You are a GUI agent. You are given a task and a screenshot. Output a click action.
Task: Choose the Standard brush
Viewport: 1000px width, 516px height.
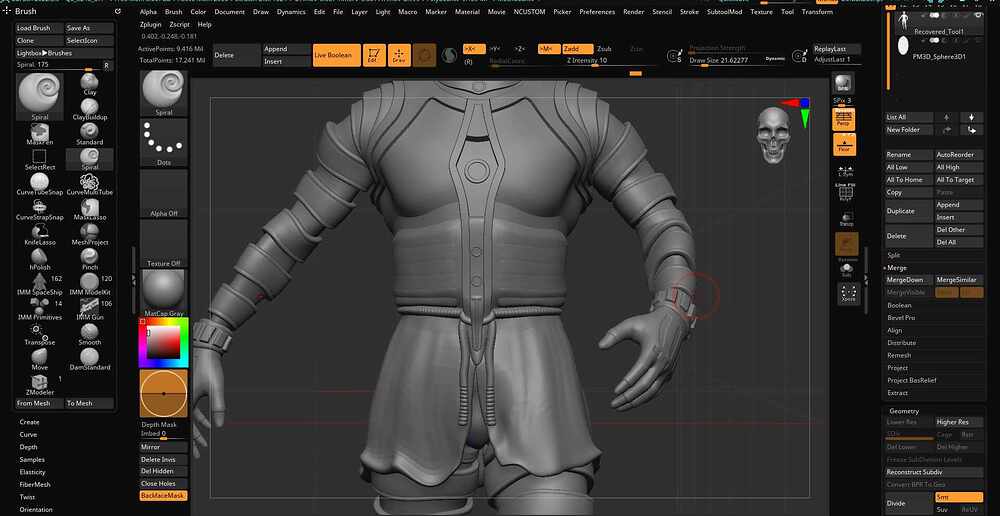point(89,134)
